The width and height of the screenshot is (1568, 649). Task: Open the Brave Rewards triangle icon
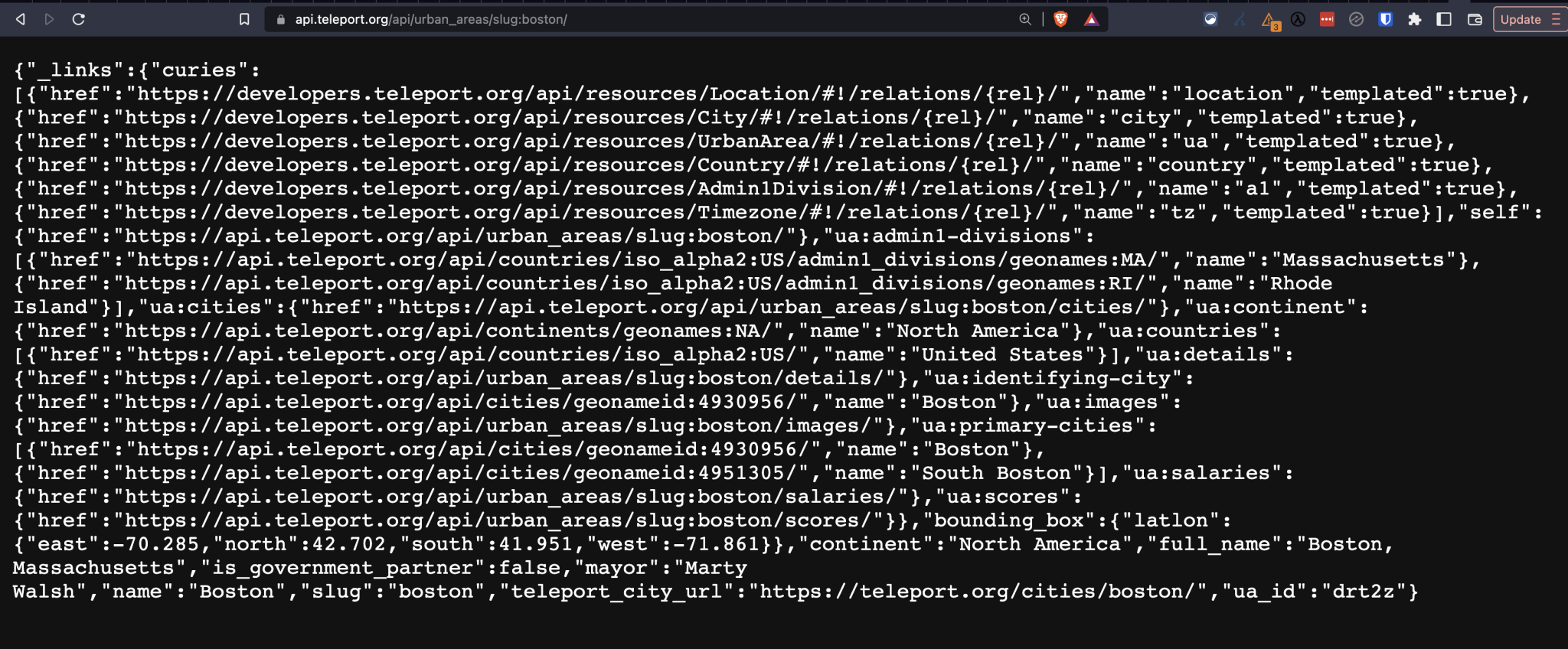click(x=1091, y=19)
